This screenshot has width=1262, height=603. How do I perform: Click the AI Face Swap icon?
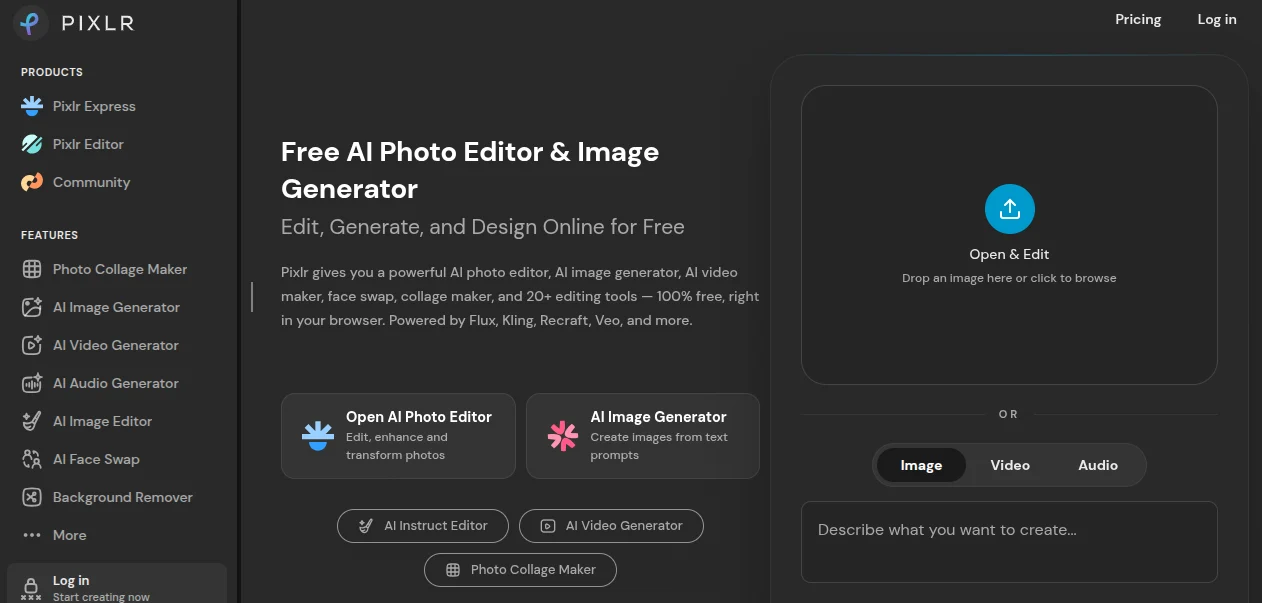pos(32,459)
